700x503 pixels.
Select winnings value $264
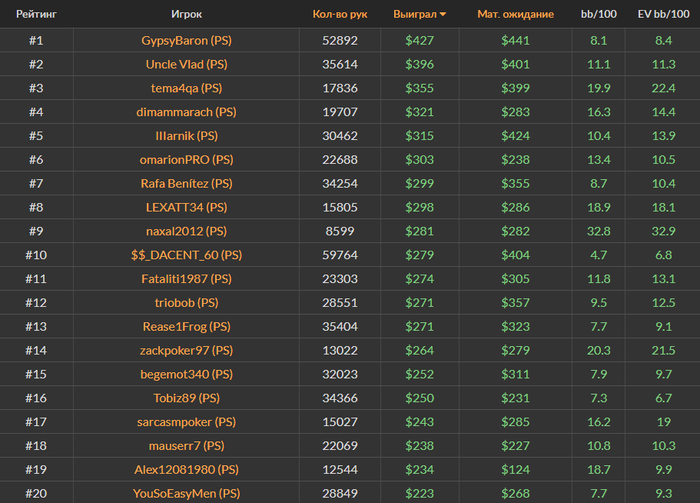pos(420,350)
